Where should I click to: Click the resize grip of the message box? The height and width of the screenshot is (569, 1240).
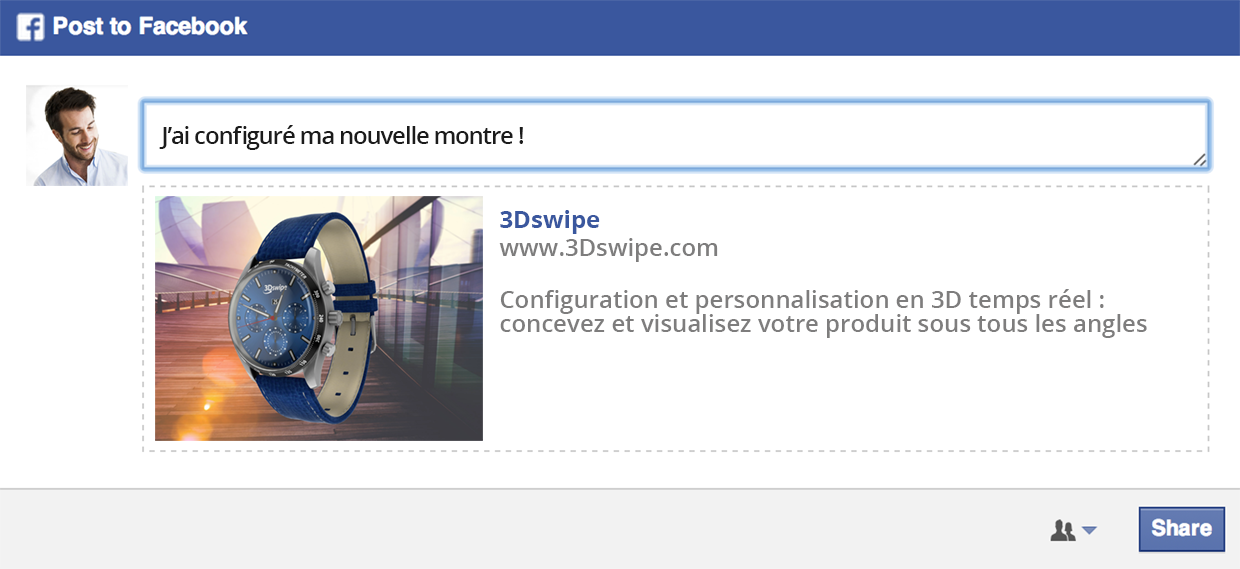1199,159
